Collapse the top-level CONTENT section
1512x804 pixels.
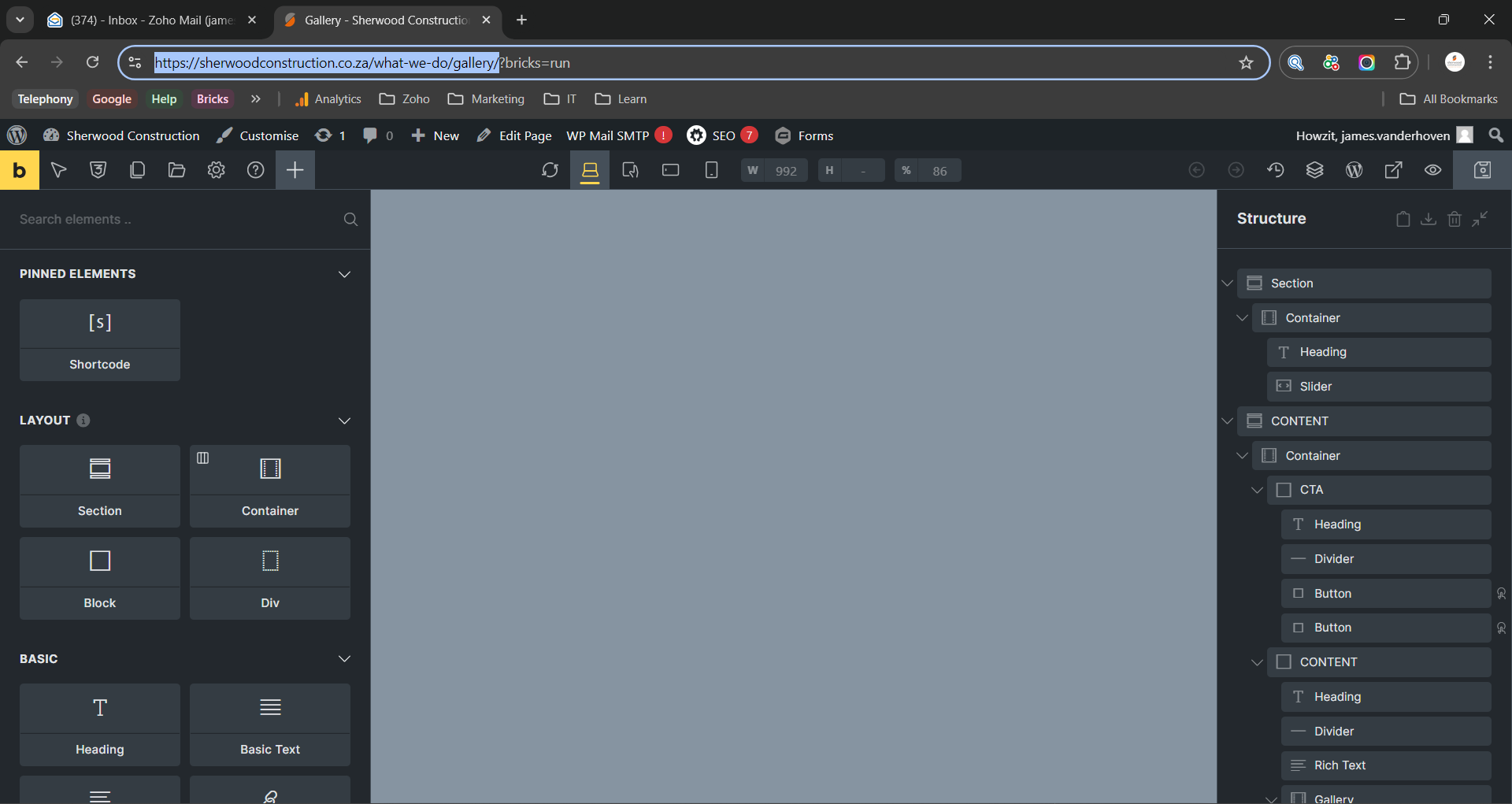click(1227, 421)
